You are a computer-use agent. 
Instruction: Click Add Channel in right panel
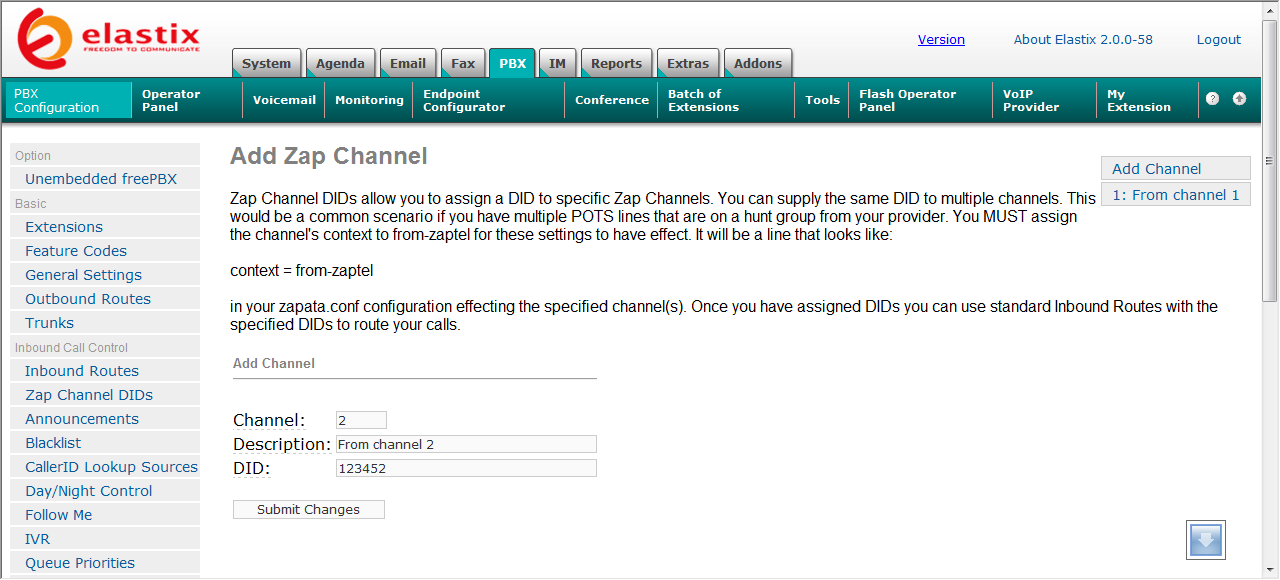coord(1176,169)
